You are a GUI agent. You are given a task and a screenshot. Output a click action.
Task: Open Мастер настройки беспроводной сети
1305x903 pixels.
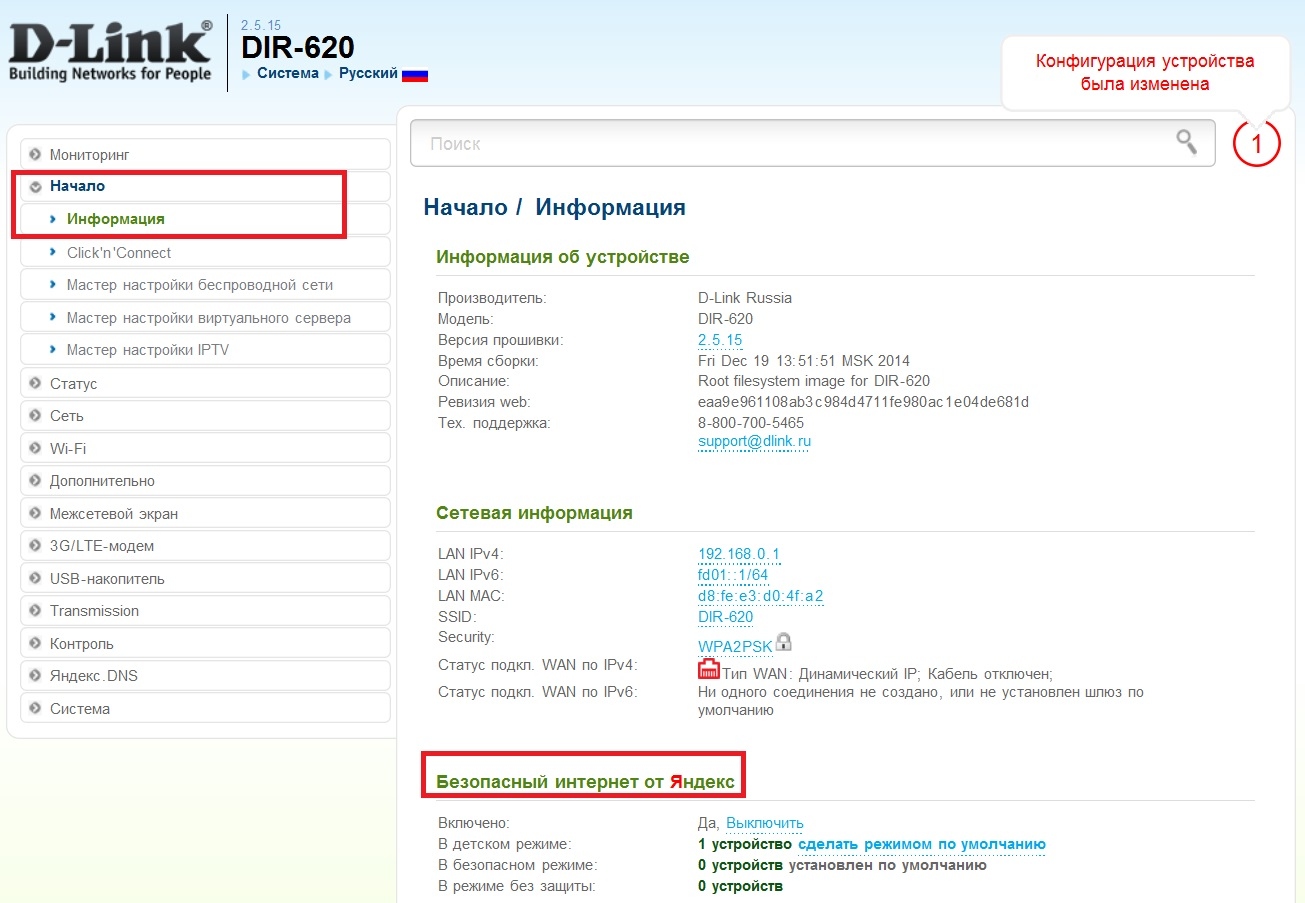point(199,285)
